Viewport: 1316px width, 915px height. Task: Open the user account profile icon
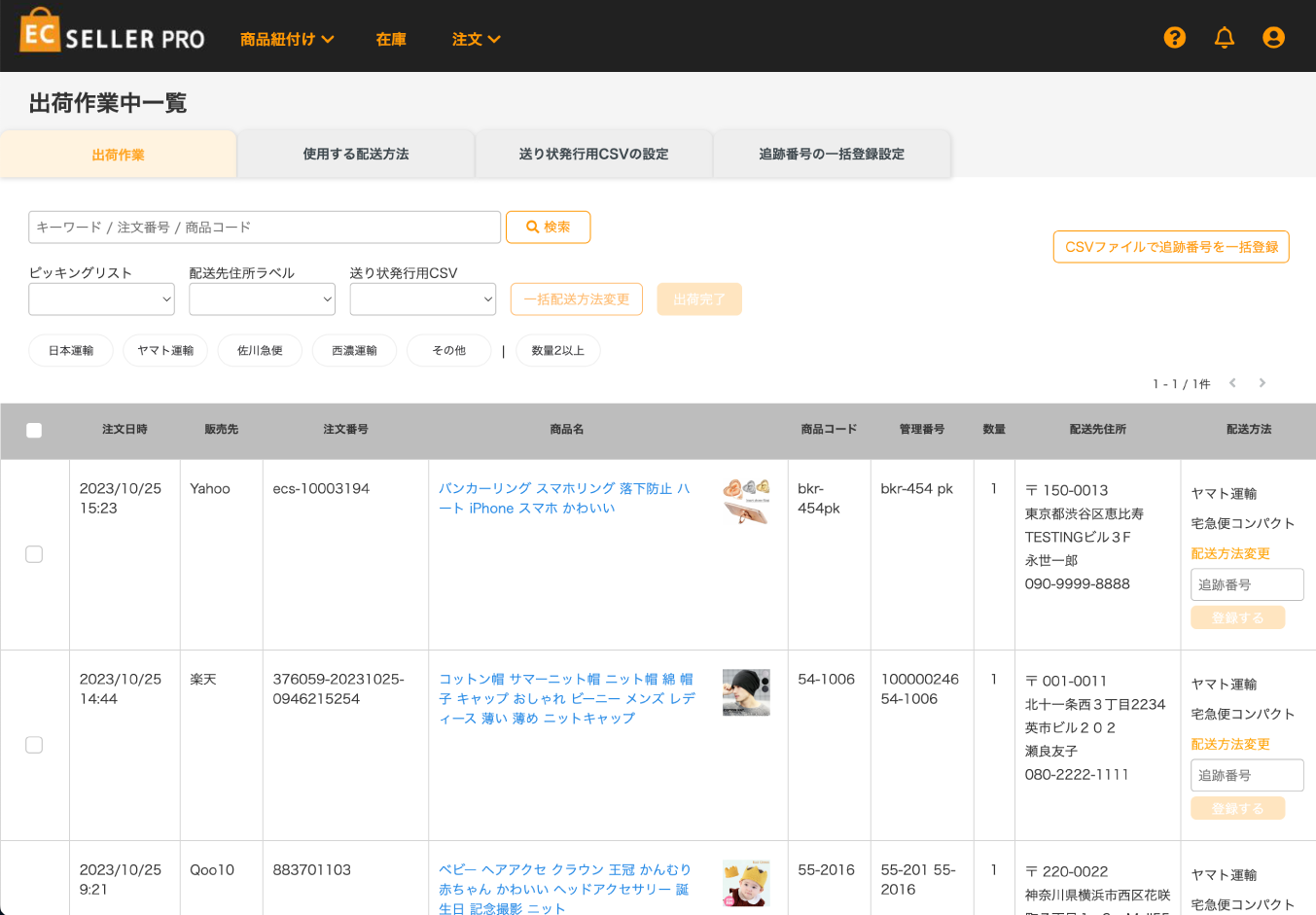tap(1273, 38)
